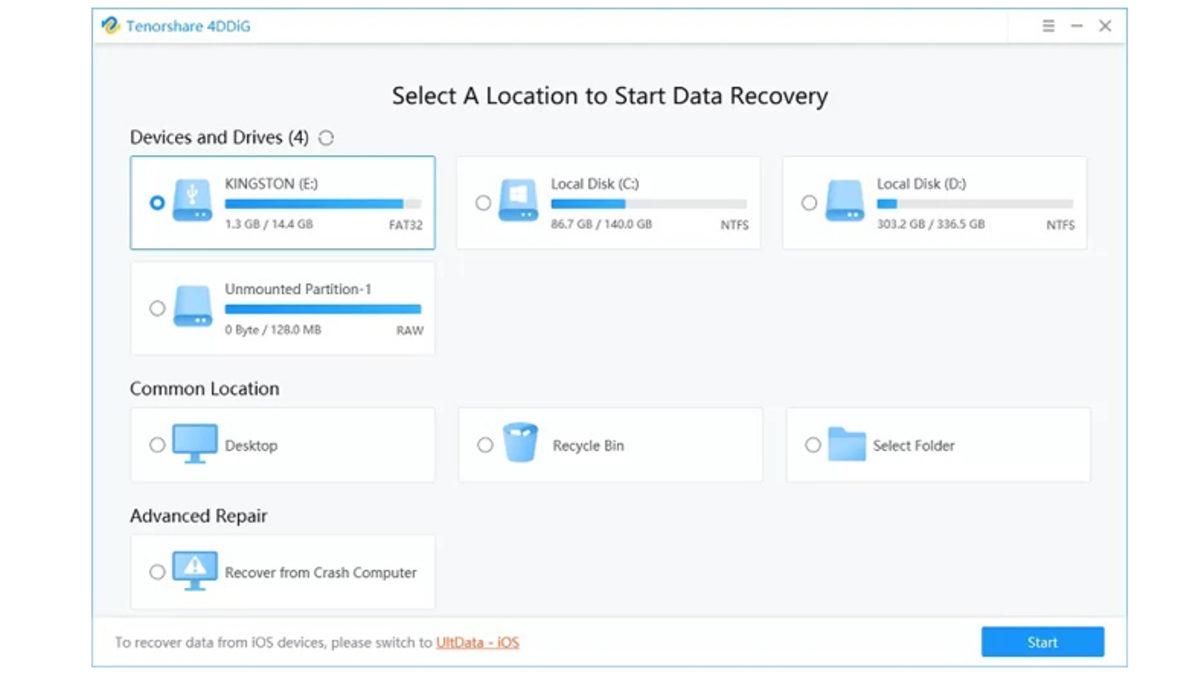Viewport: 1200px width, 675px height.
Task: Select the Local Disk (C:) radio button
Action: pos(483,203)
